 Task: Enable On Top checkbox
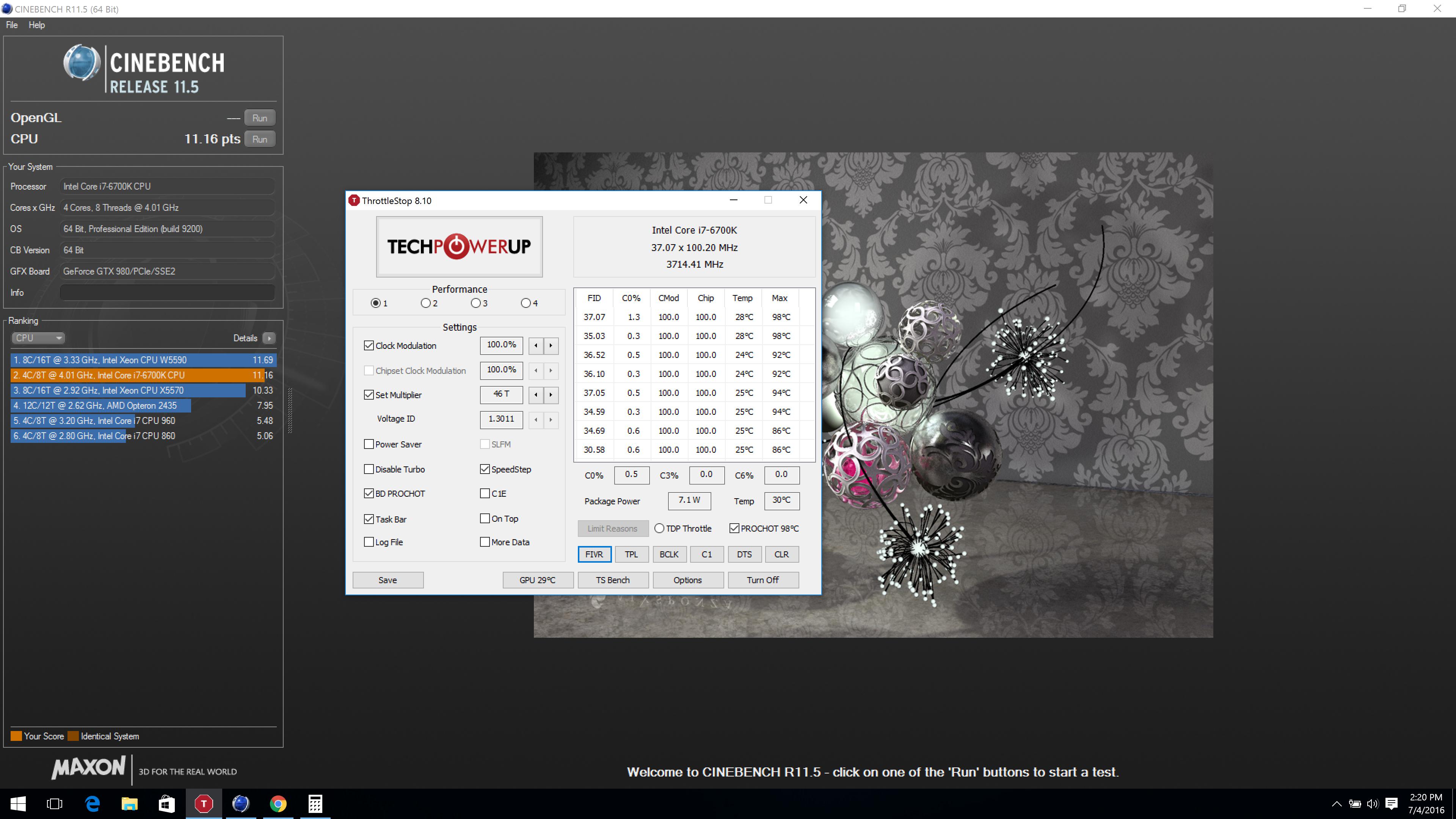tap(485, 518)
